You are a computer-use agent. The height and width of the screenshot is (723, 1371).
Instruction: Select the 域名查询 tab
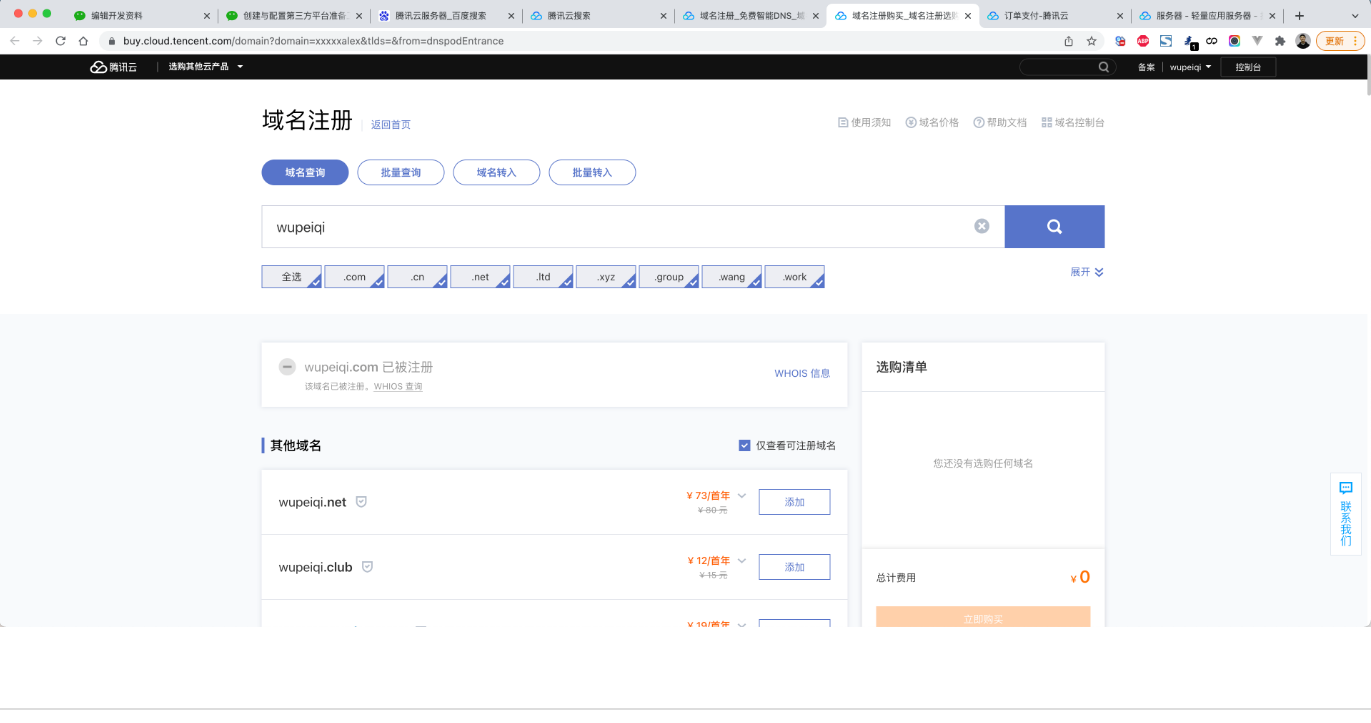pos(305,172)
